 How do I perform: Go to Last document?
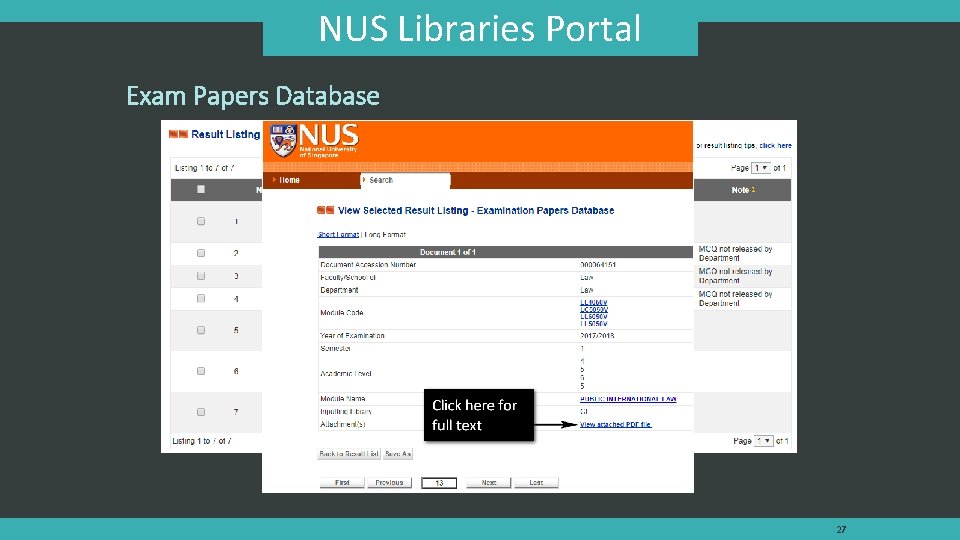[536, 482]
